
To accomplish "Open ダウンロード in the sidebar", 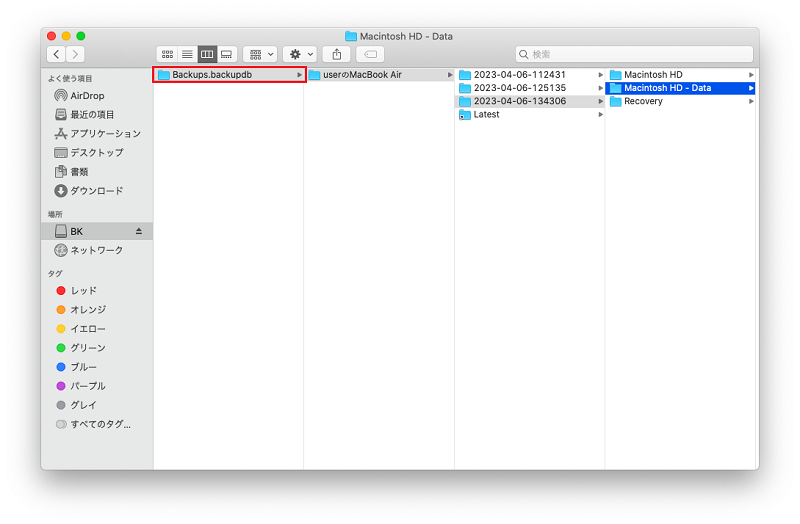I will (97, 191).
